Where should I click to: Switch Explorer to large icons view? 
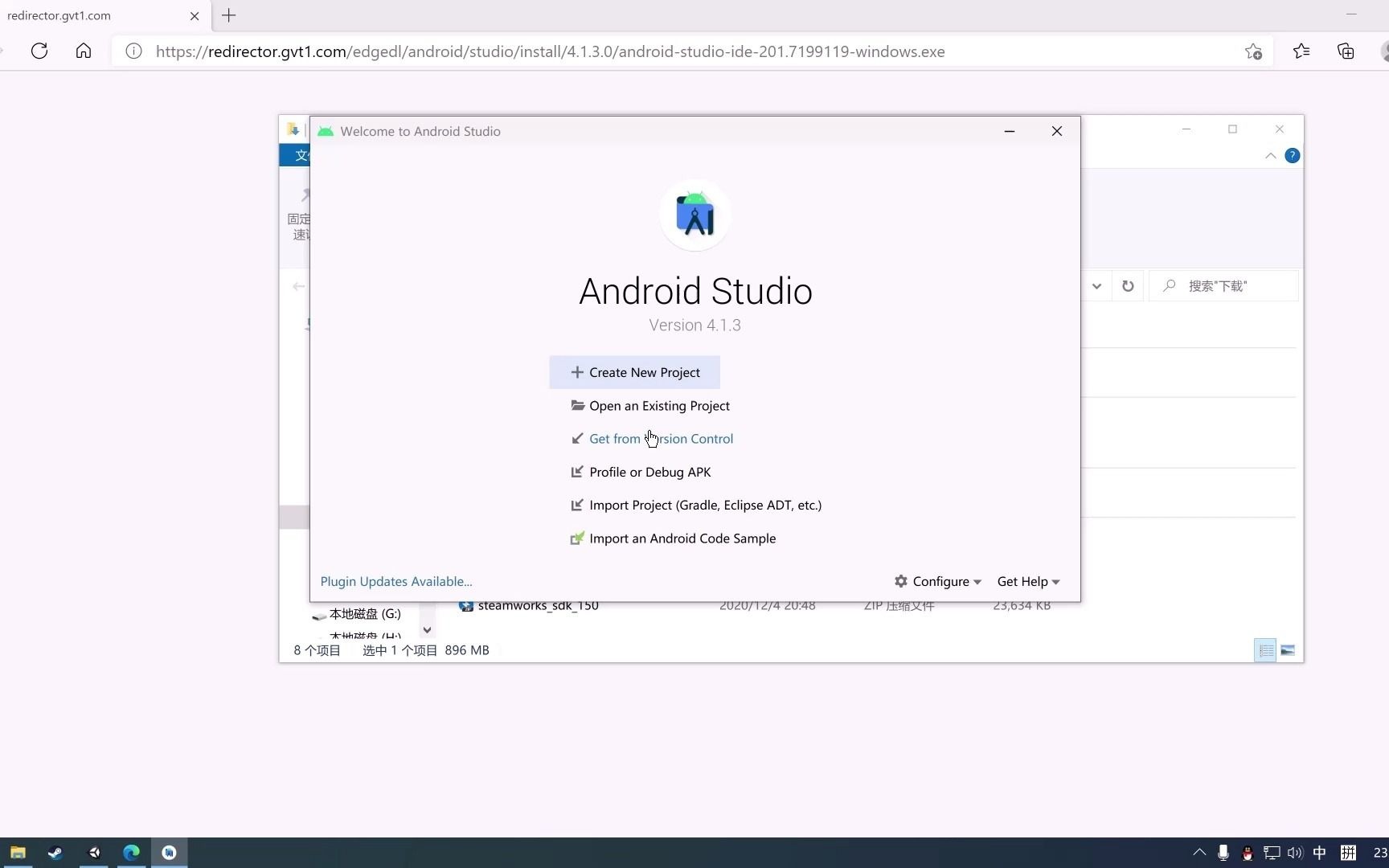click(x=1288, y=650)
